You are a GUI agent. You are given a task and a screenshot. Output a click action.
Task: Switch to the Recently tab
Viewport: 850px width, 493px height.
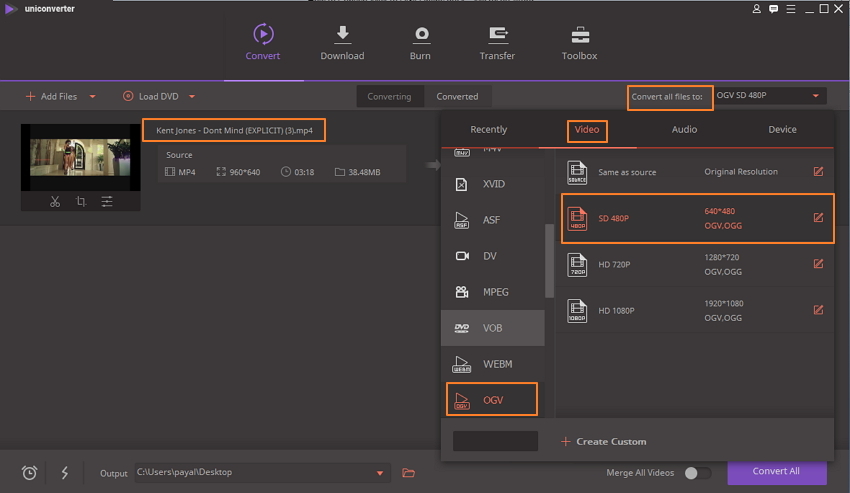coord(488,129)
